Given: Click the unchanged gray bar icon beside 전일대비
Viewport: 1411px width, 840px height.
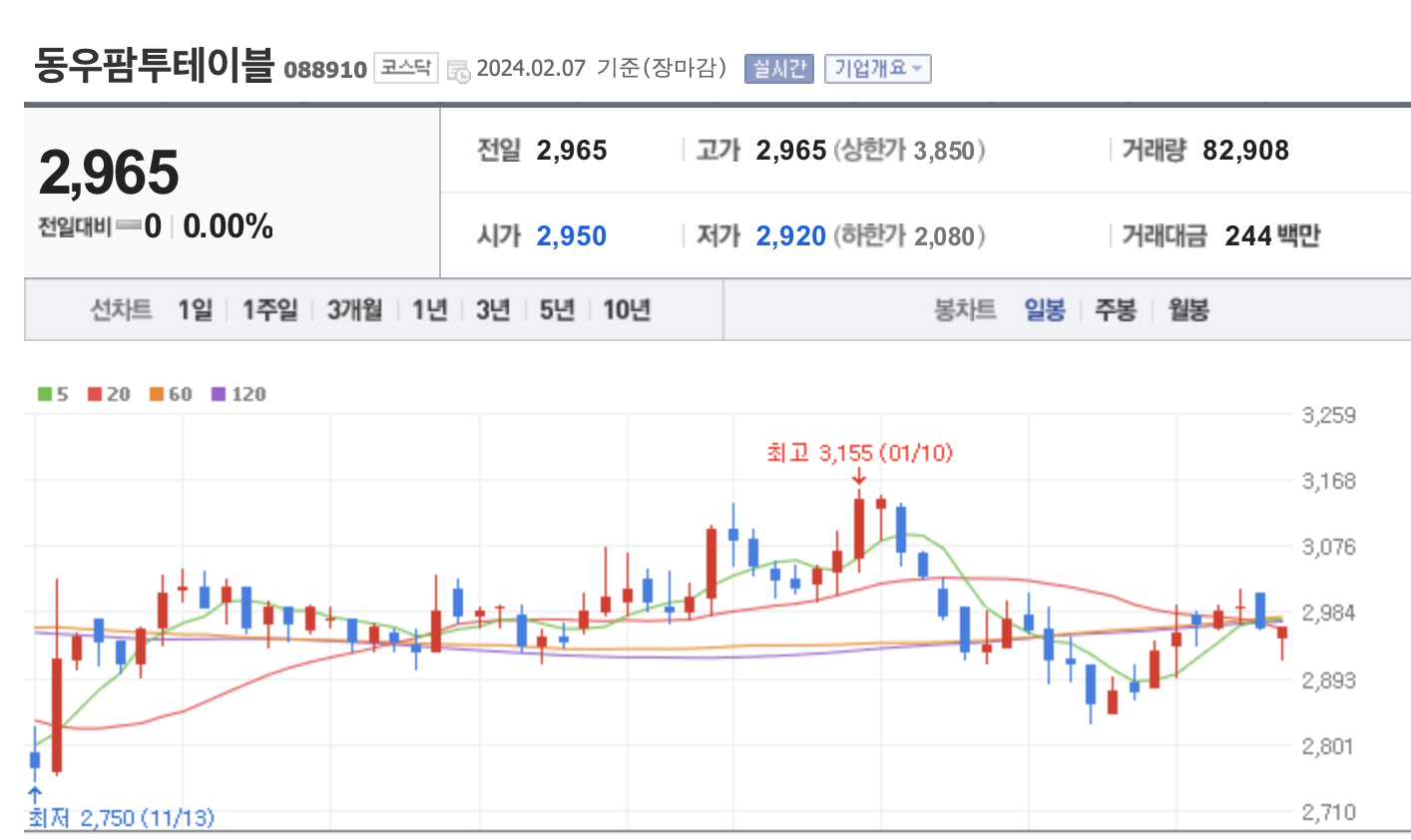Looking at the screenshot, I should coord(128,226).
